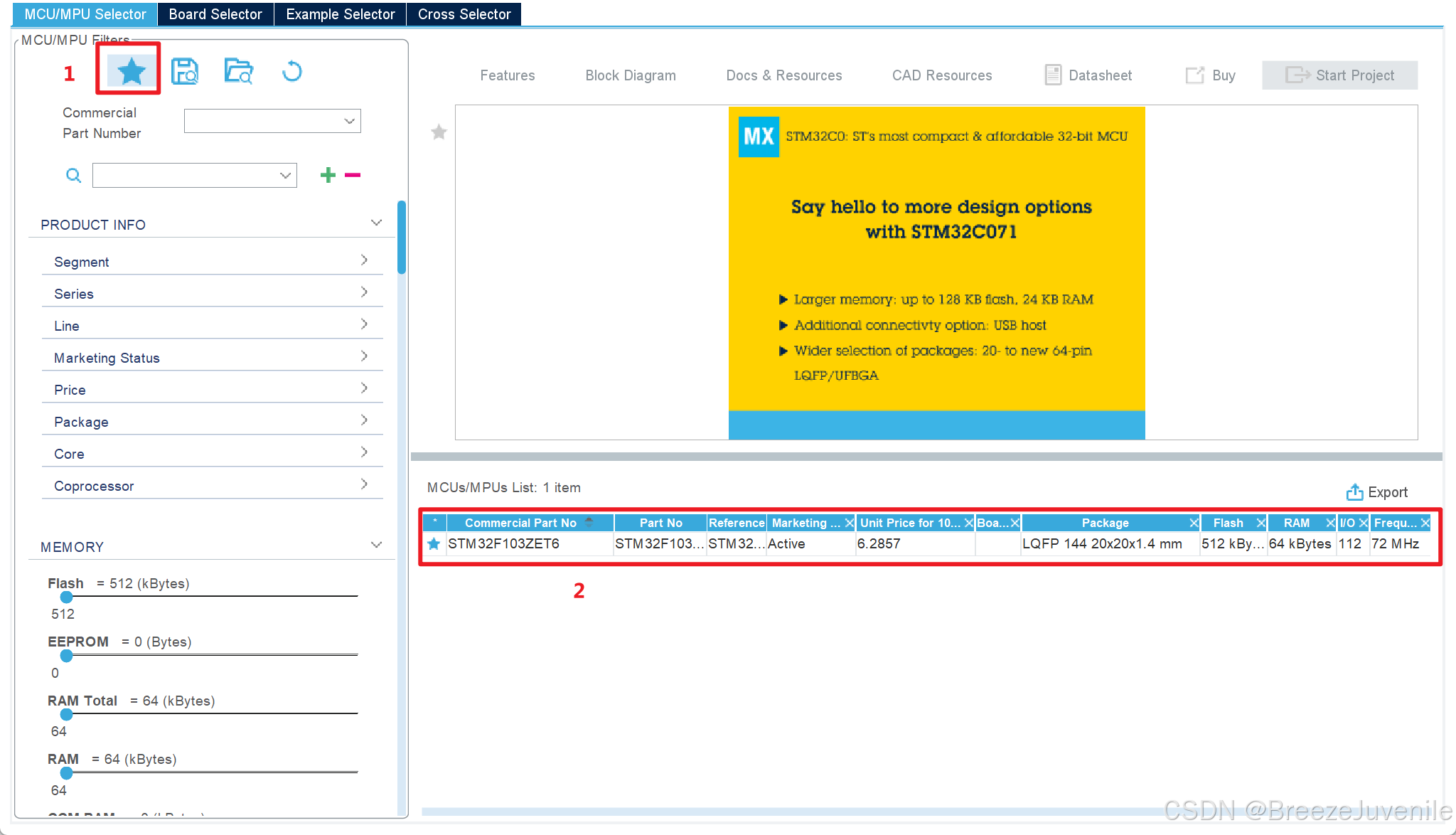Switch to the Board Selector tab

tap(215, 14)
